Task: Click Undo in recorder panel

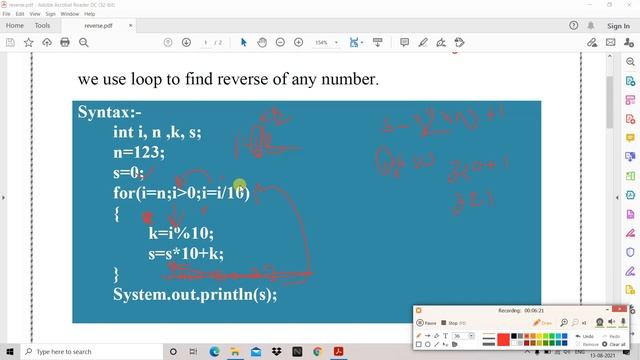Action: tap(585, 336)
